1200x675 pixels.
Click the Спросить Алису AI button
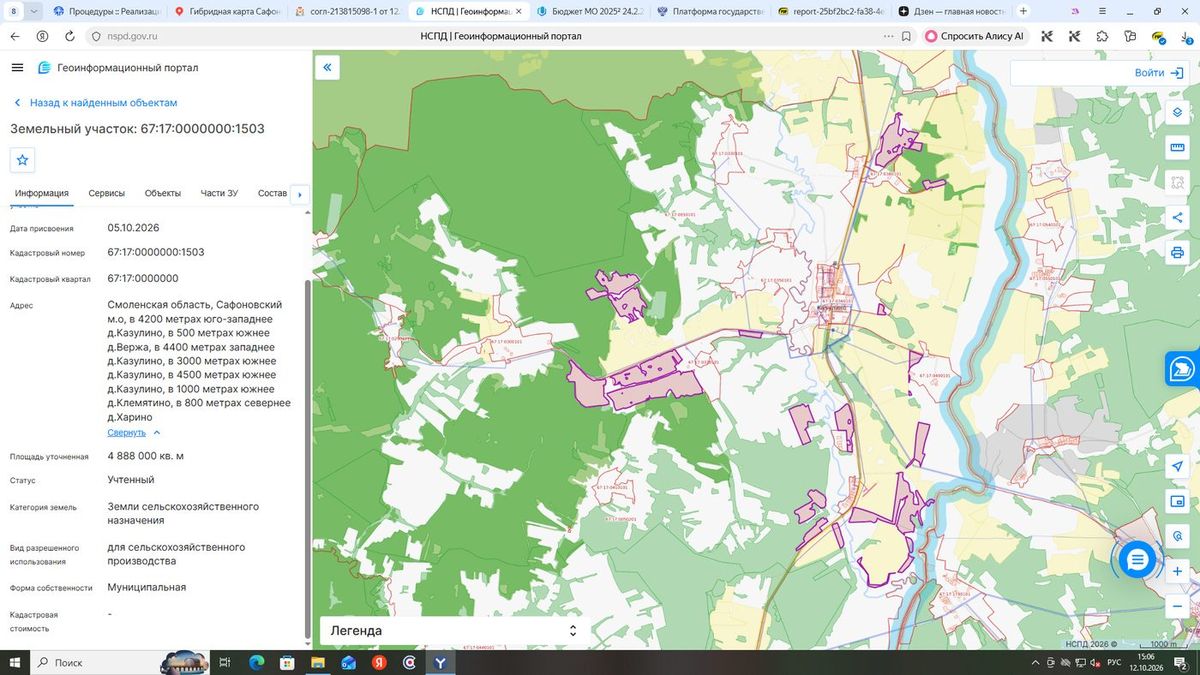(x=974, y=36)
